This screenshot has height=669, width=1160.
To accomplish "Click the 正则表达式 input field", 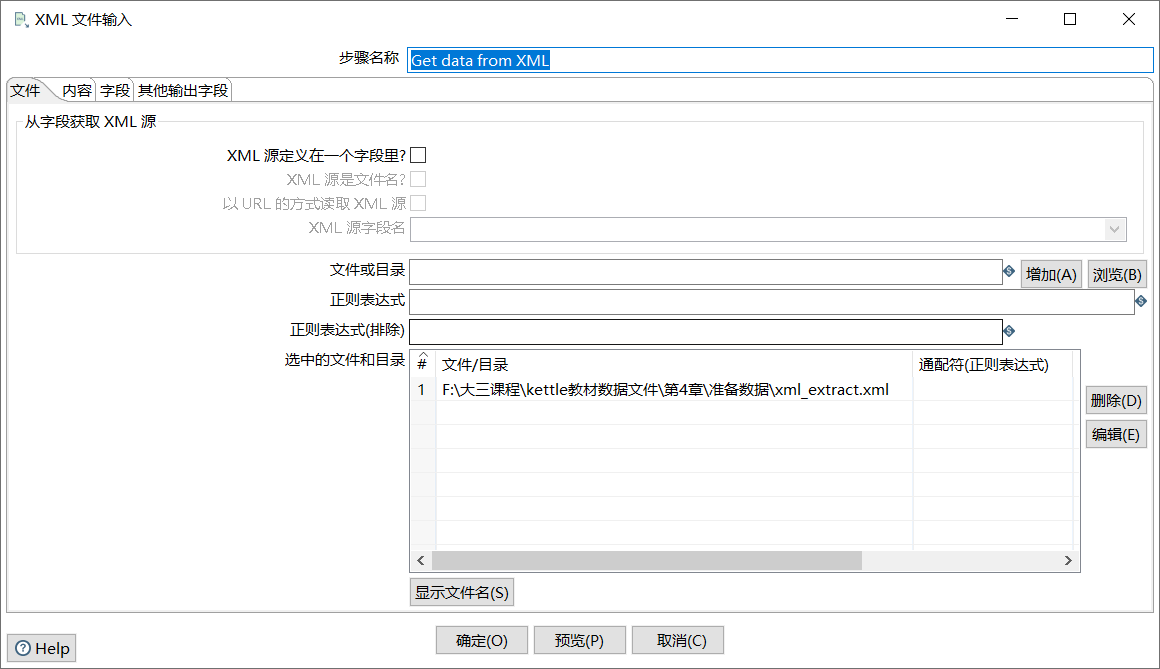I will coord(772,301).
